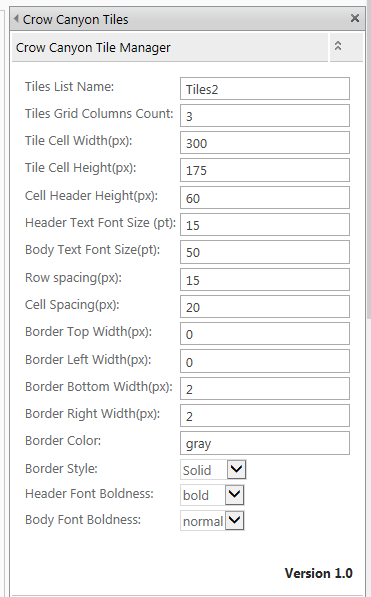The height and width of the screenshot is (597, 371).
Task: Collapse the Crow Canyon Tile Manager section
Action: [x=337, y=46]
